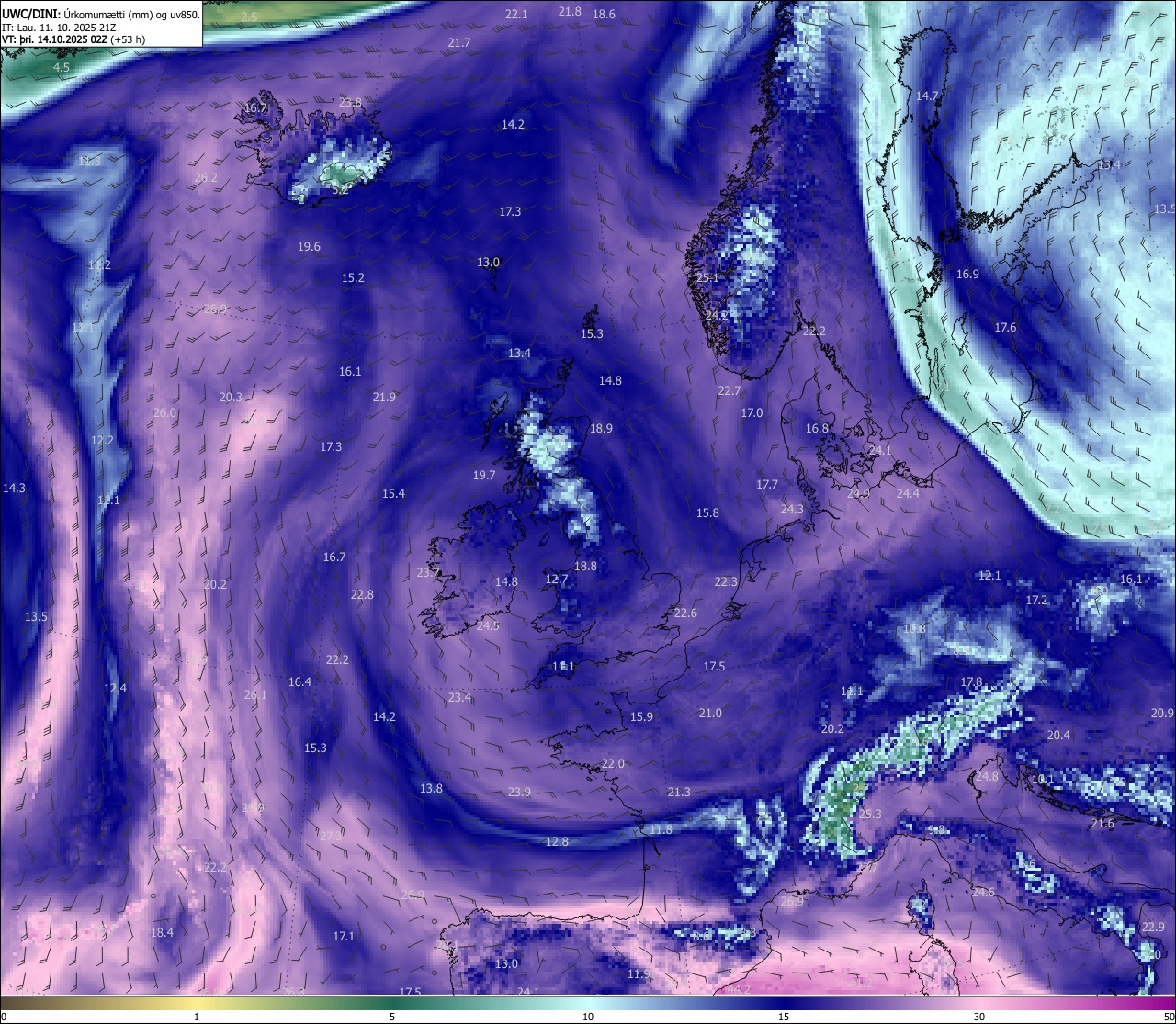Image resolution: width=1176 pixels, height=1024 pixels.
Task: Click the 15.2 value on the map
Action: (x=353, y=277)
